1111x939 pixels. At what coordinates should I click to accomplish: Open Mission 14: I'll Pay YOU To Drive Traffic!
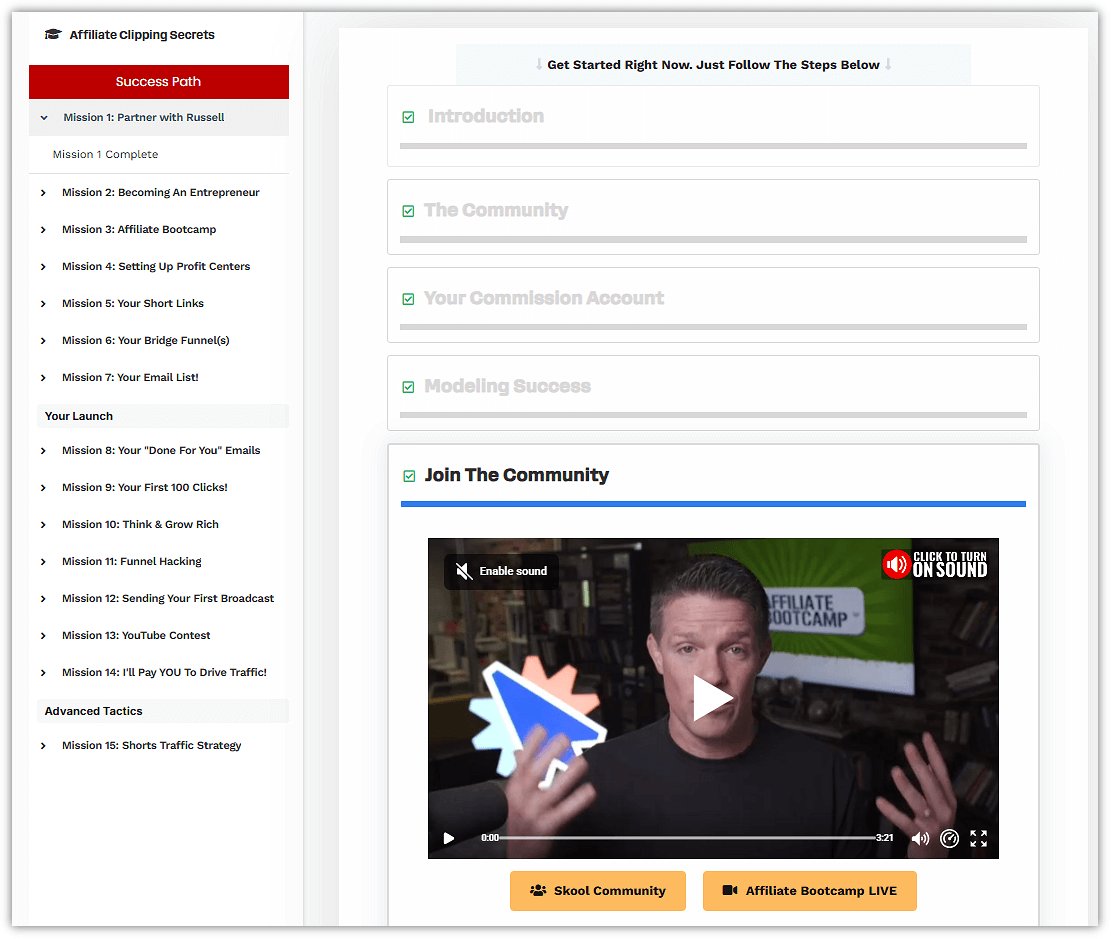click(x=164, y=673)
